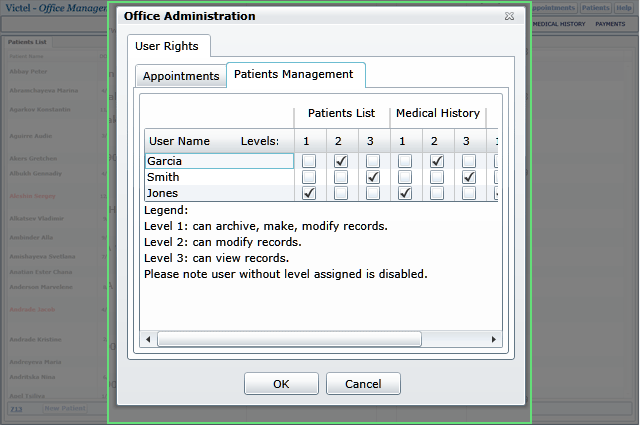This screenshot has width=640, height=425.
Task: Click the User Name column header
Action: (219, 141)
